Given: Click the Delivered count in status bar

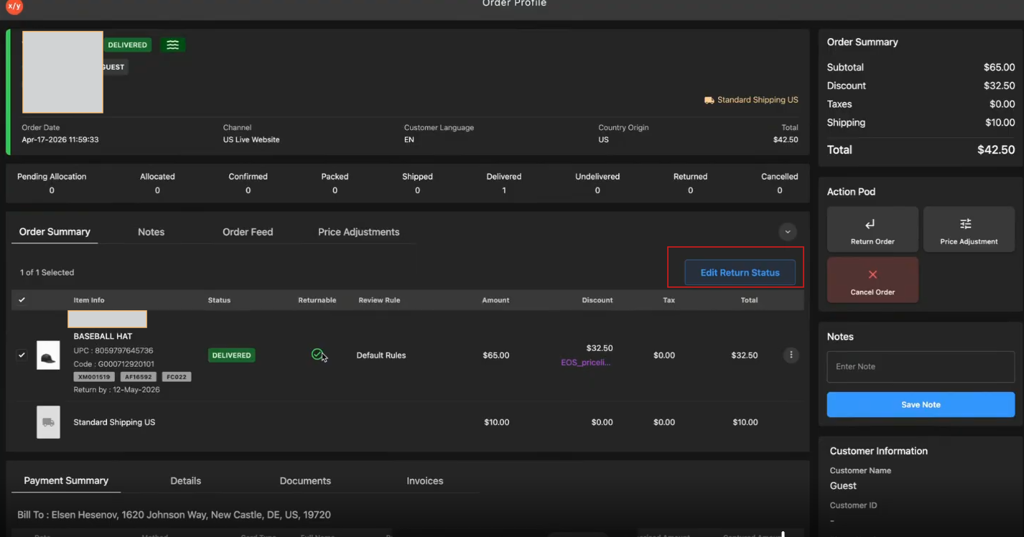Looking at the screenshot, I should [504, 191].
